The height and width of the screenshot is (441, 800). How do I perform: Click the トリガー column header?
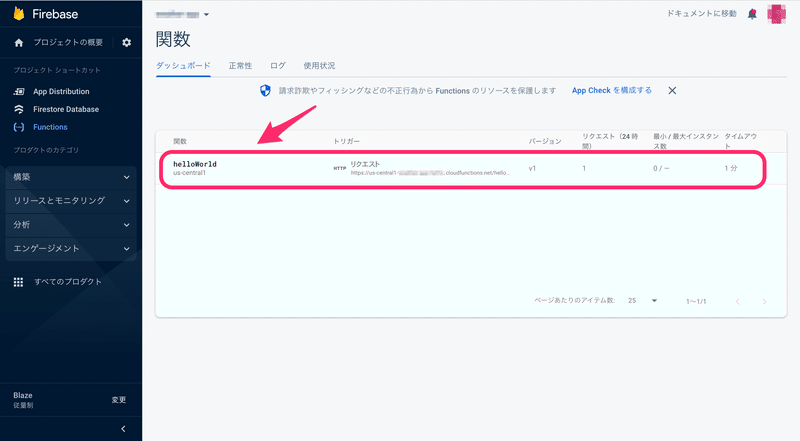pyautogui.click(x=346, y=141)
